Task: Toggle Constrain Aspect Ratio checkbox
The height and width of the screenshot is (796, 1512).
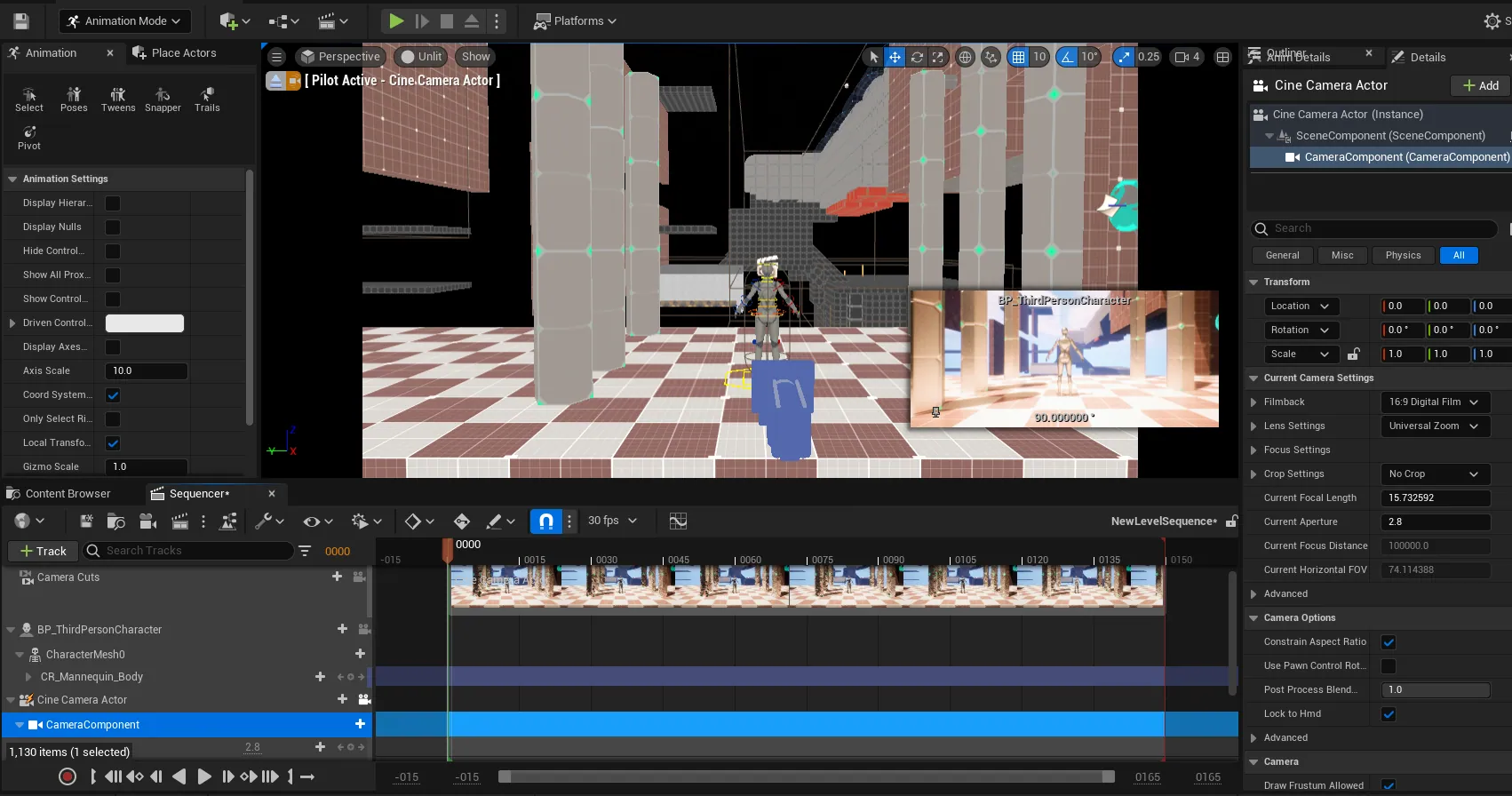Action: [1389, 642]
